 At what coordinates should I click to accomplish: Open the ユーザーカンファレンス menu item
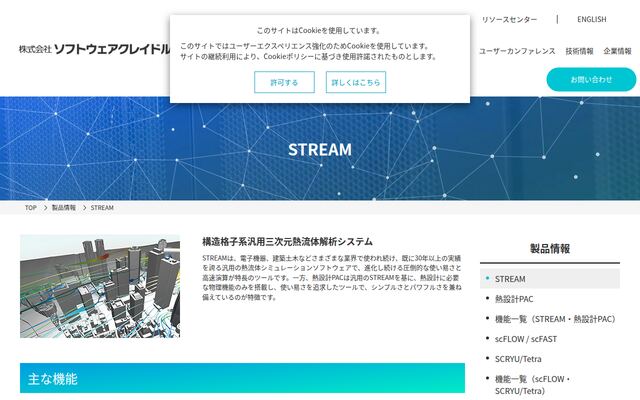click(x=517, y=51)
